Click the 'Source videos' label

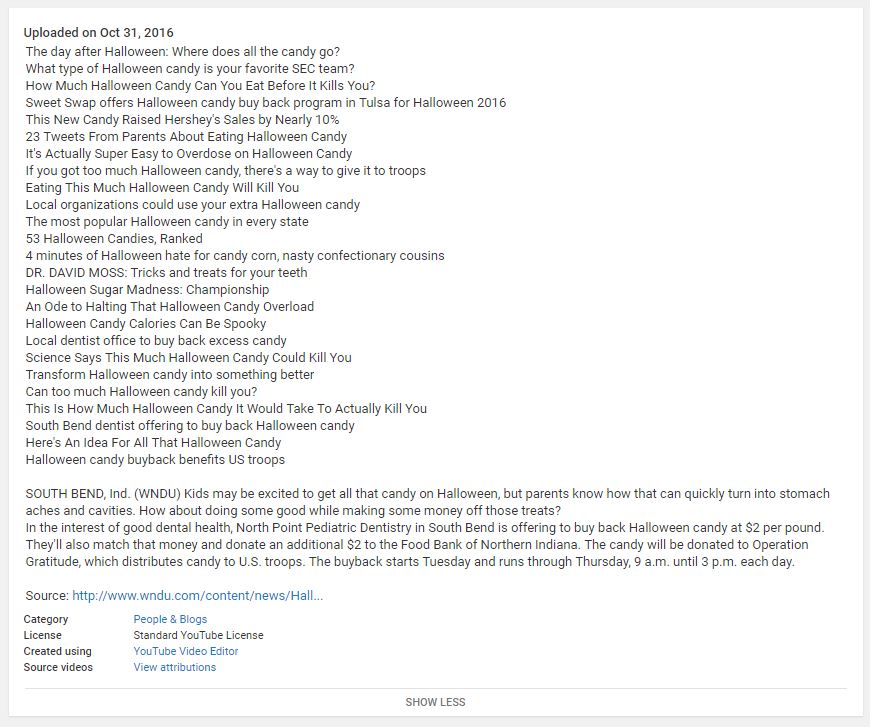[x=58, y=667]
